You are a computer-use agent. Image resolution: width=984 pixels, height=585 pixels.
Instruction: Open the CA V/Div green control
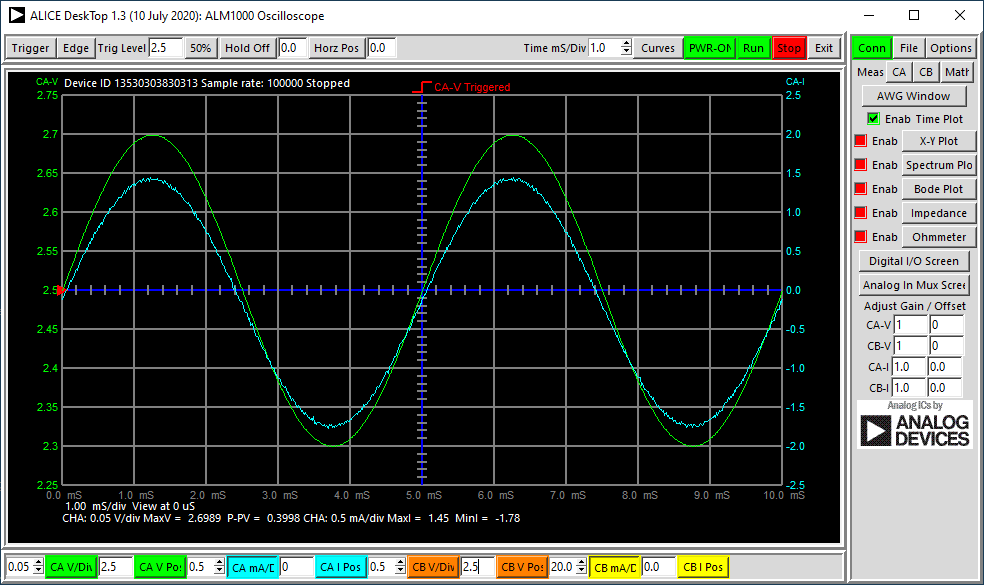coord(71,565)
